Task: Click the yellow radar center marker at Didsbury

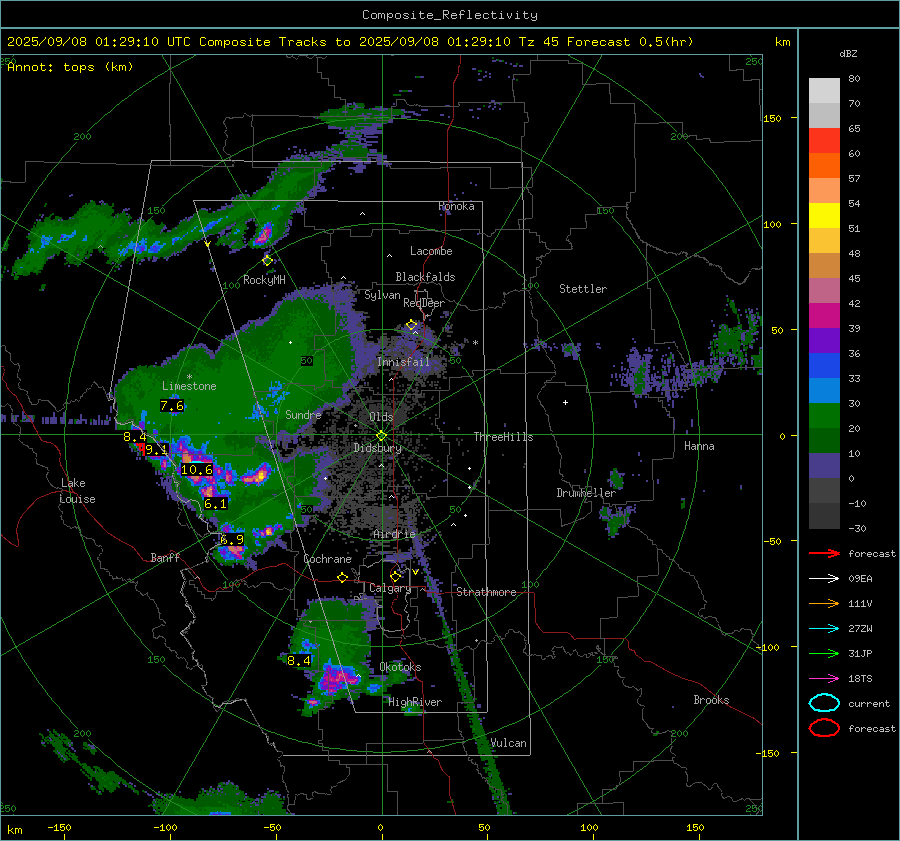Action: [x=382, y=436]
